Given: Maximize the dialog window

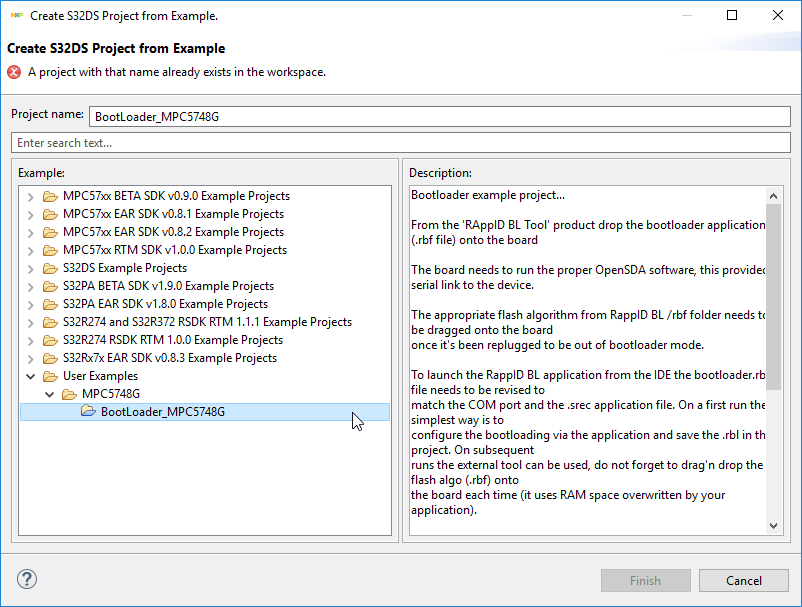Looking at the screenshot, I should click(x=732, y=15).
